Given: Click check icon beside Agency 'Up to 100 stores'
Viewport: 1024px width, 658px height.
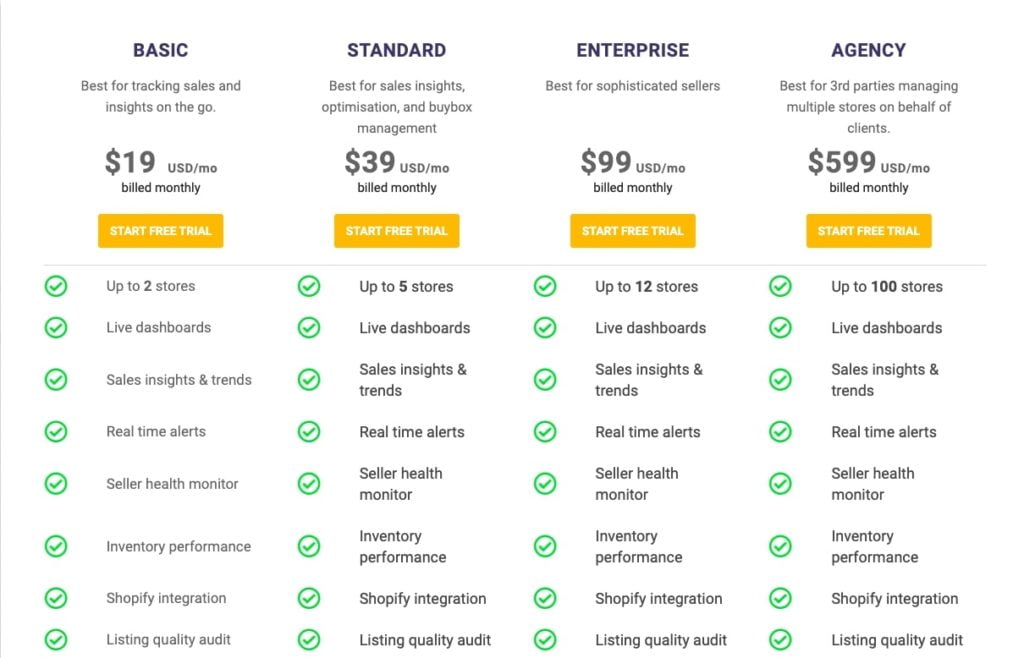Looking at the screenshot, I should pyautogui.click(x=780, y=286).
